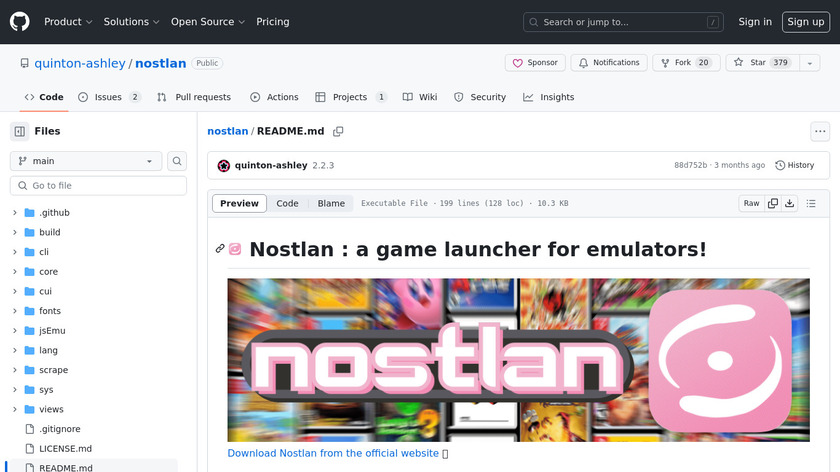Image resolution: width=840 pixels, height=472 pixels.
Task: Open the LICENSE.md file
Action: 65,448
